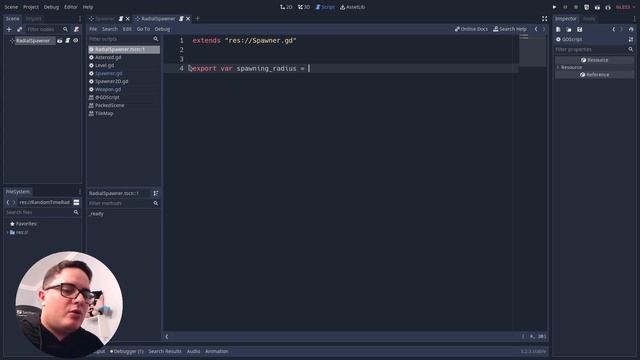This screenshot has width=640, height=360.
Task: Open Online Docs link
Action: point(471,29)
